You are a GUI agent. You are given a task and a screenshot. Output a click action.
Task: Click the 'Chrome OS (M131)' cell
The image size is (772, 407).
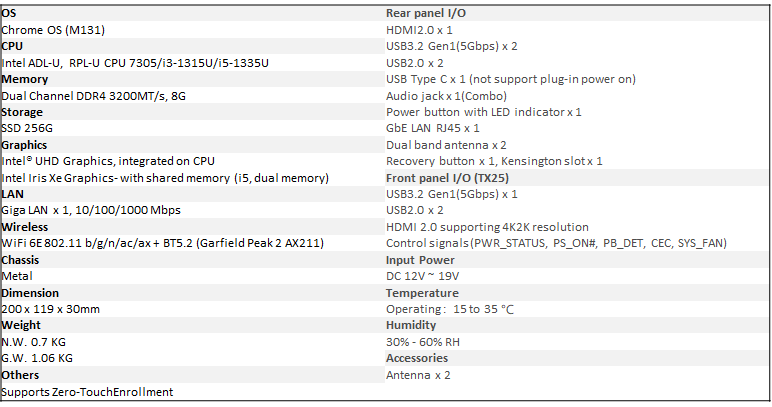[53, 30]
